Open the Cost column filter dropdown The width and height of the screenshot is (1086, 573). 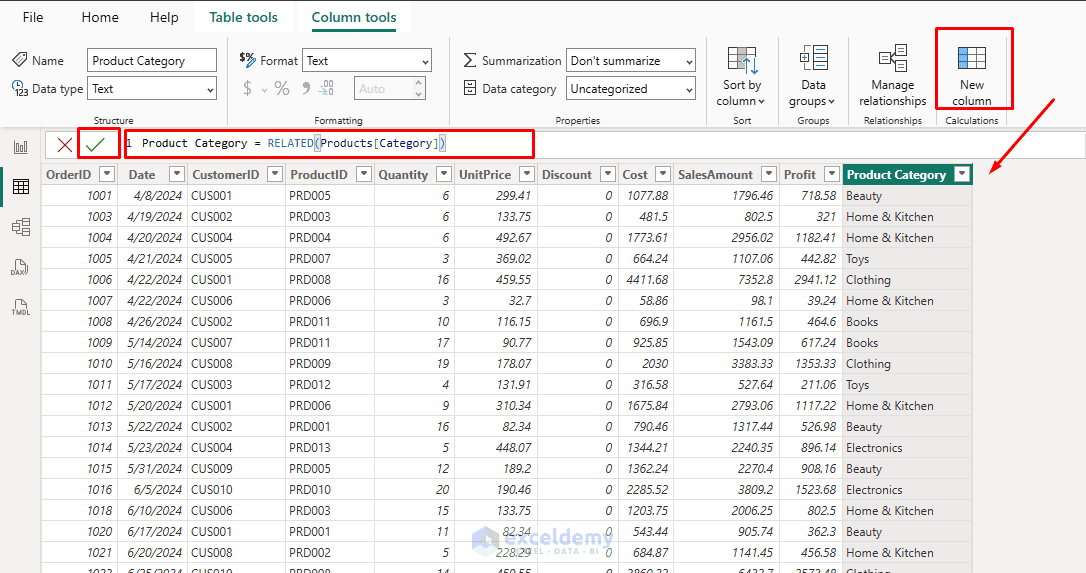[663, 174]
